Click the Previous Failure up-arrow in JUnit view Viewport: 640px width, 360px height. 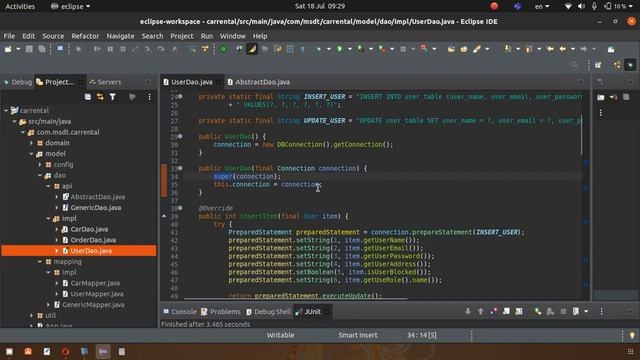[x=480, y=311]
